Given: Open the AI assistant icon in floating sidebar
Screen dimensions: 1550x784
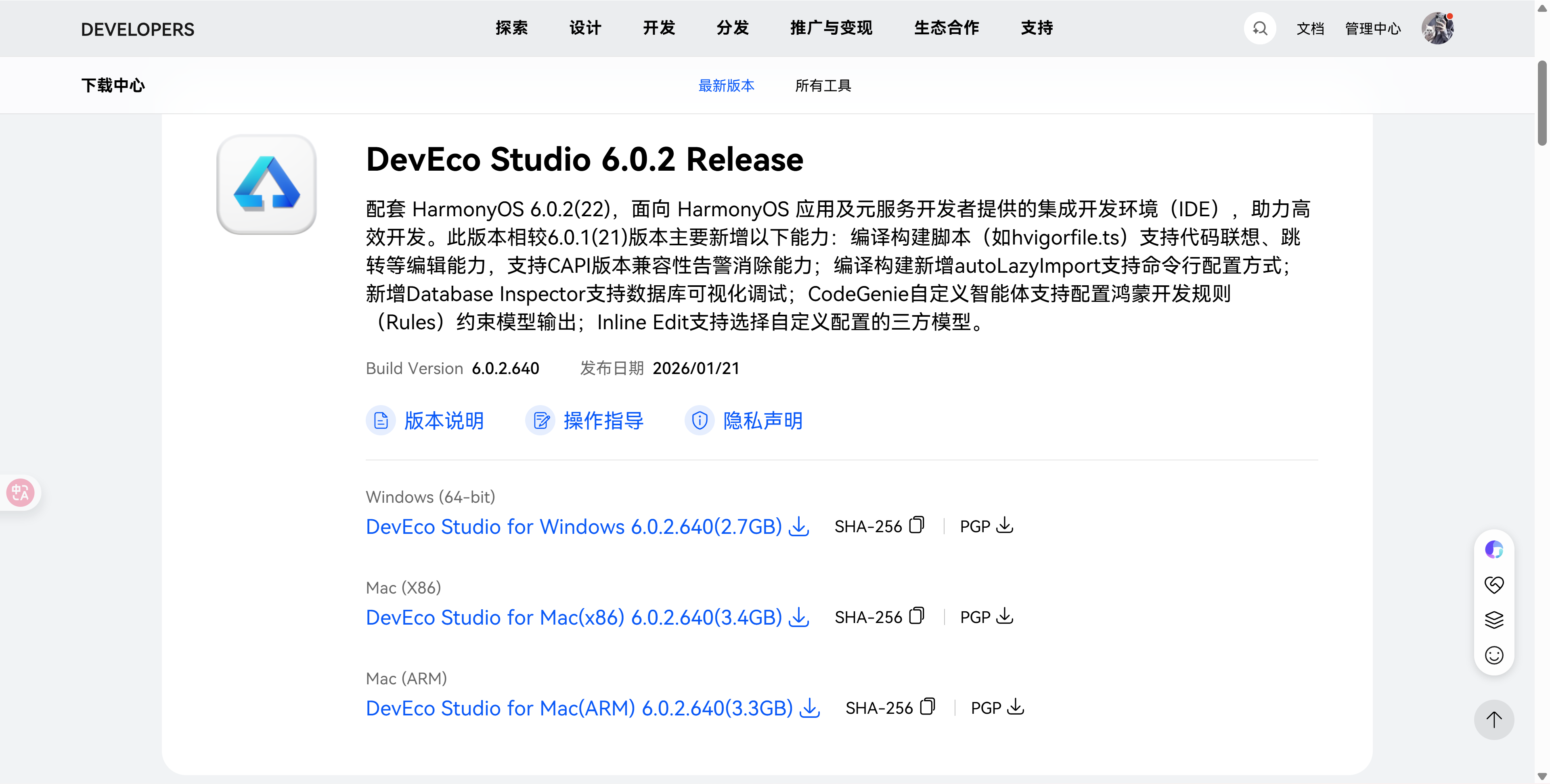Looking at the screenshot, I should pos(1493,549).
